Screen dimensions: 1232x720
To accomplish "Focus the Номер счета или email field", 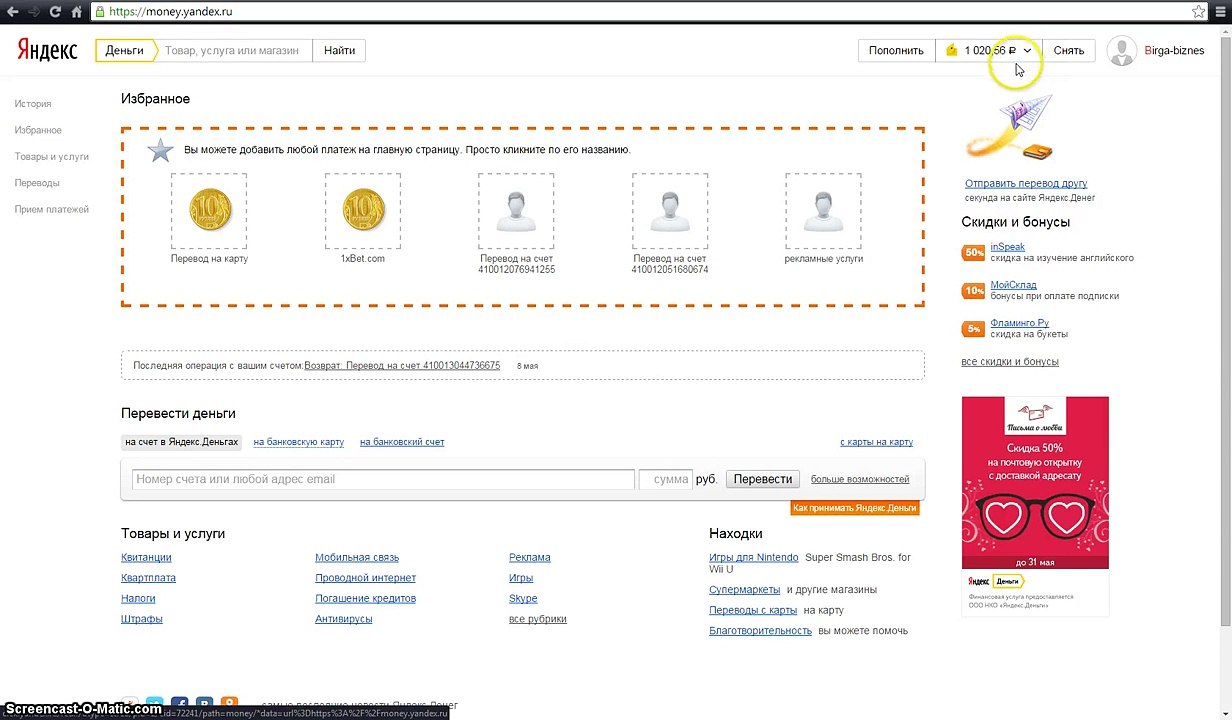I will coord(383,479).
